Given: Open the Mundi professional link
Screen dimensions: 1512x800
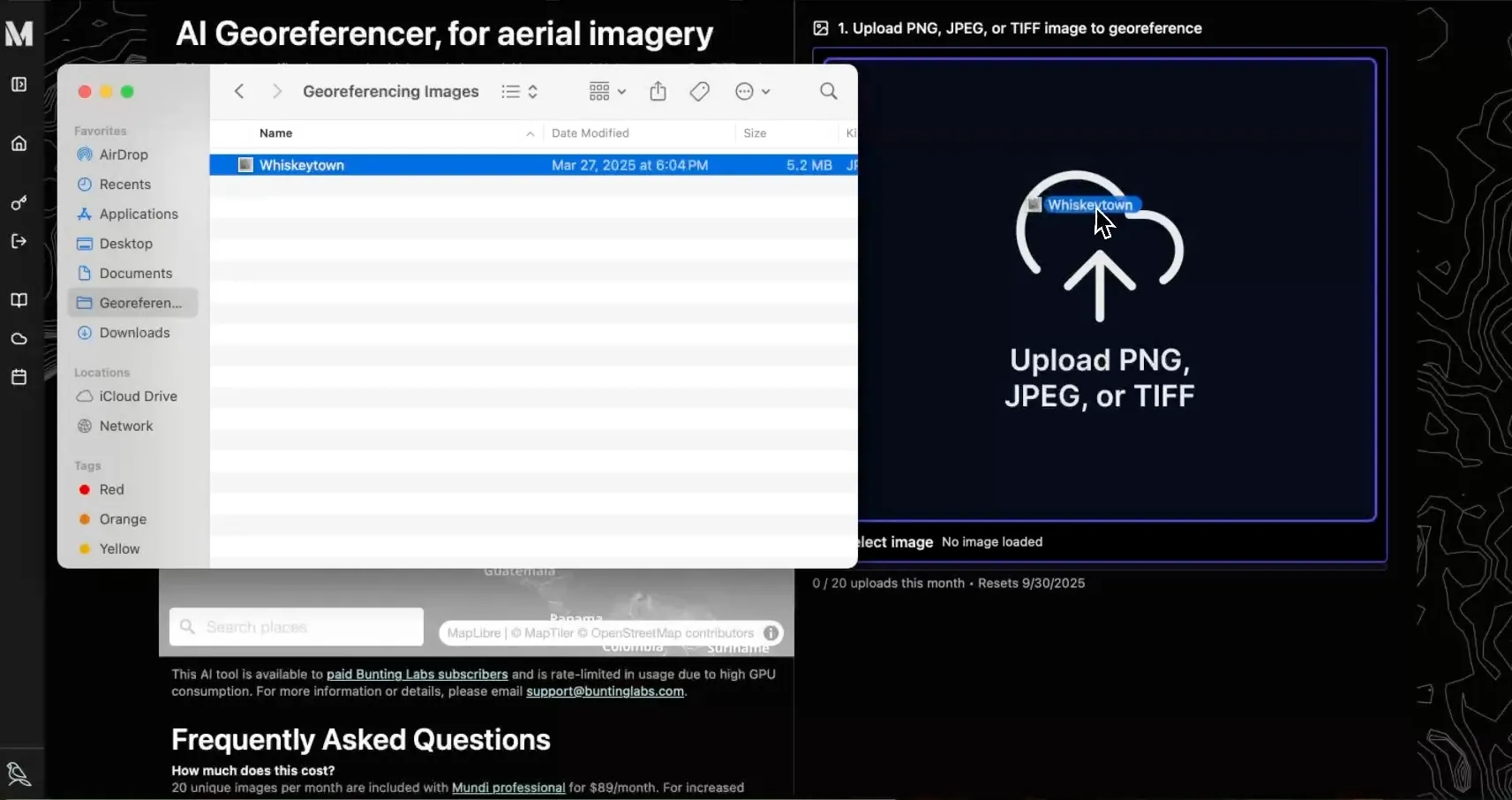Looking at the screenshot, I should (x=508, y=788).
